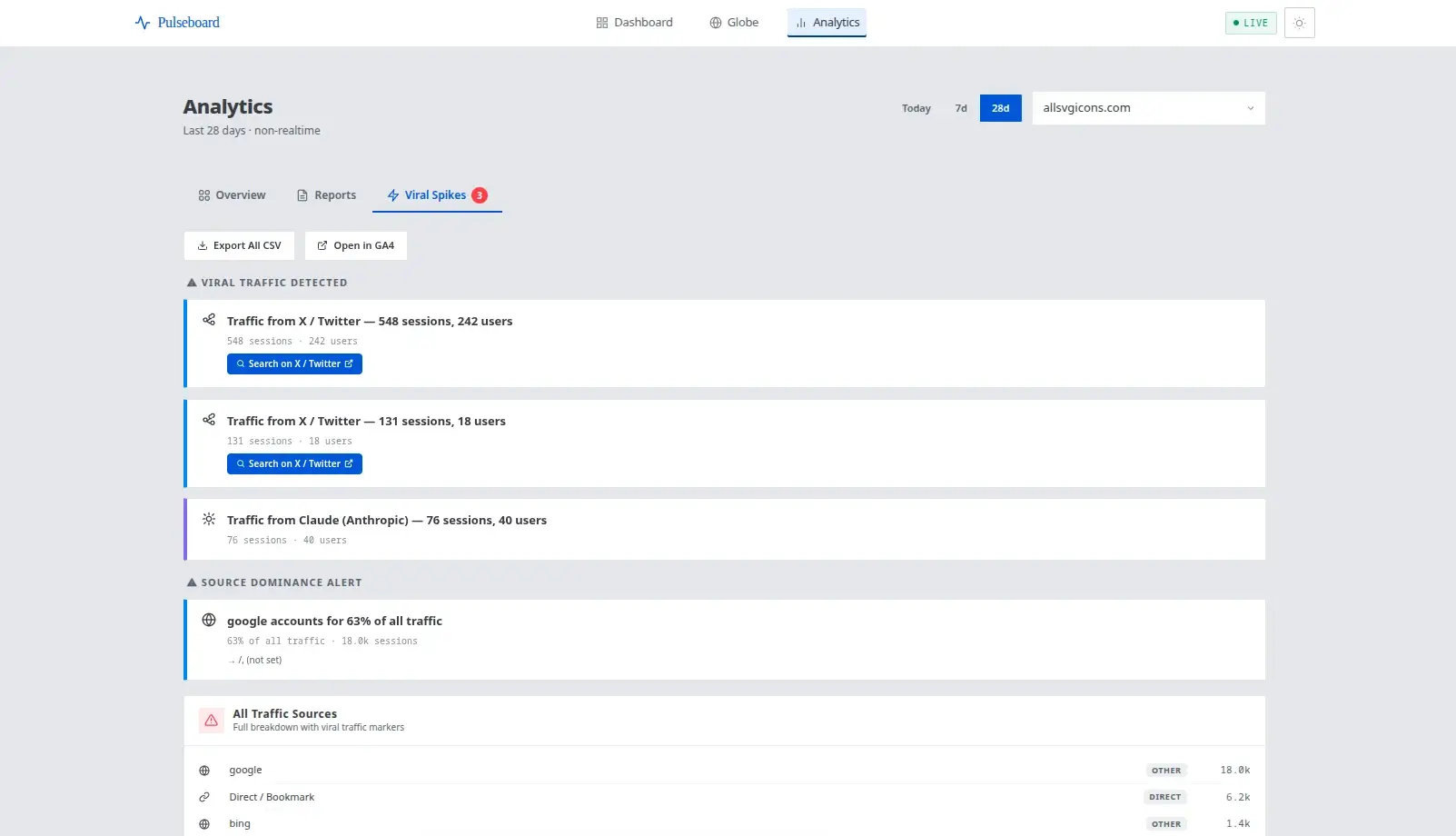1456x836 pixels.
Task: Click Open in GA4 button
Action: 356,245
